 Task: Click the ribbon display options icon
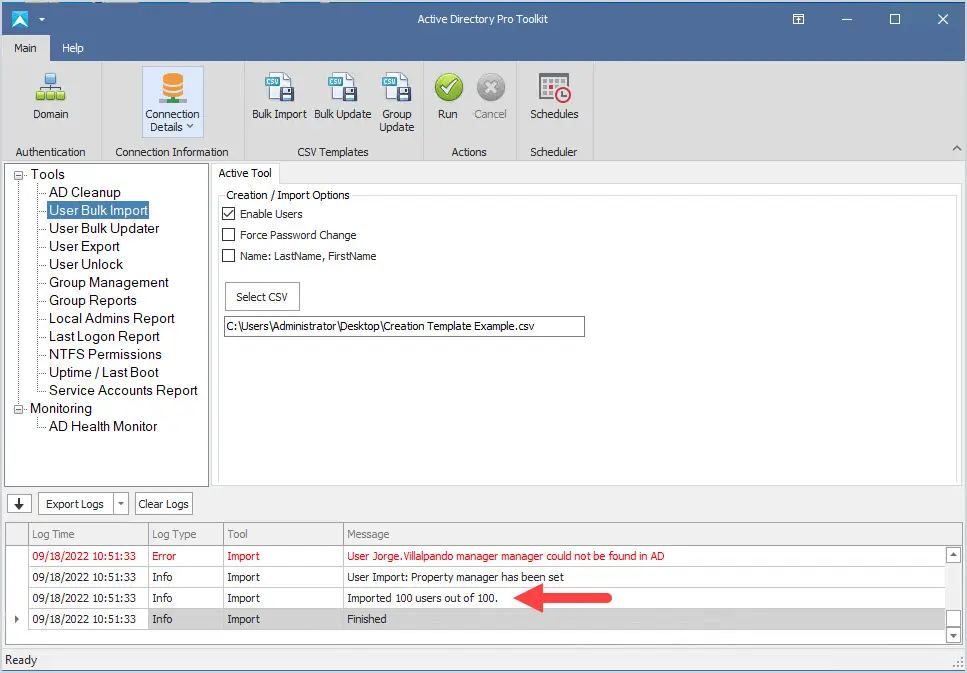[x=798, y=19]
